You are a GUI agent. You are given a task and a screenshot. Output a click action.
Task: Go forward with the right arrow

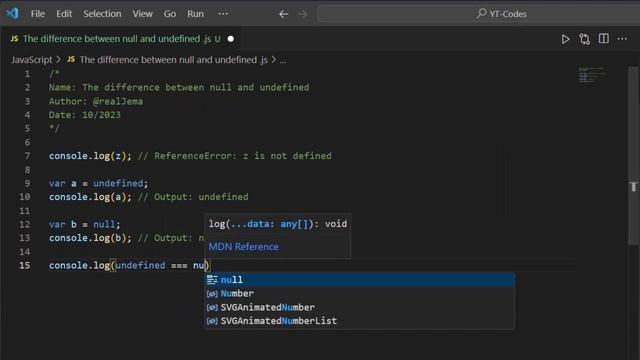[x=303, y=14]
